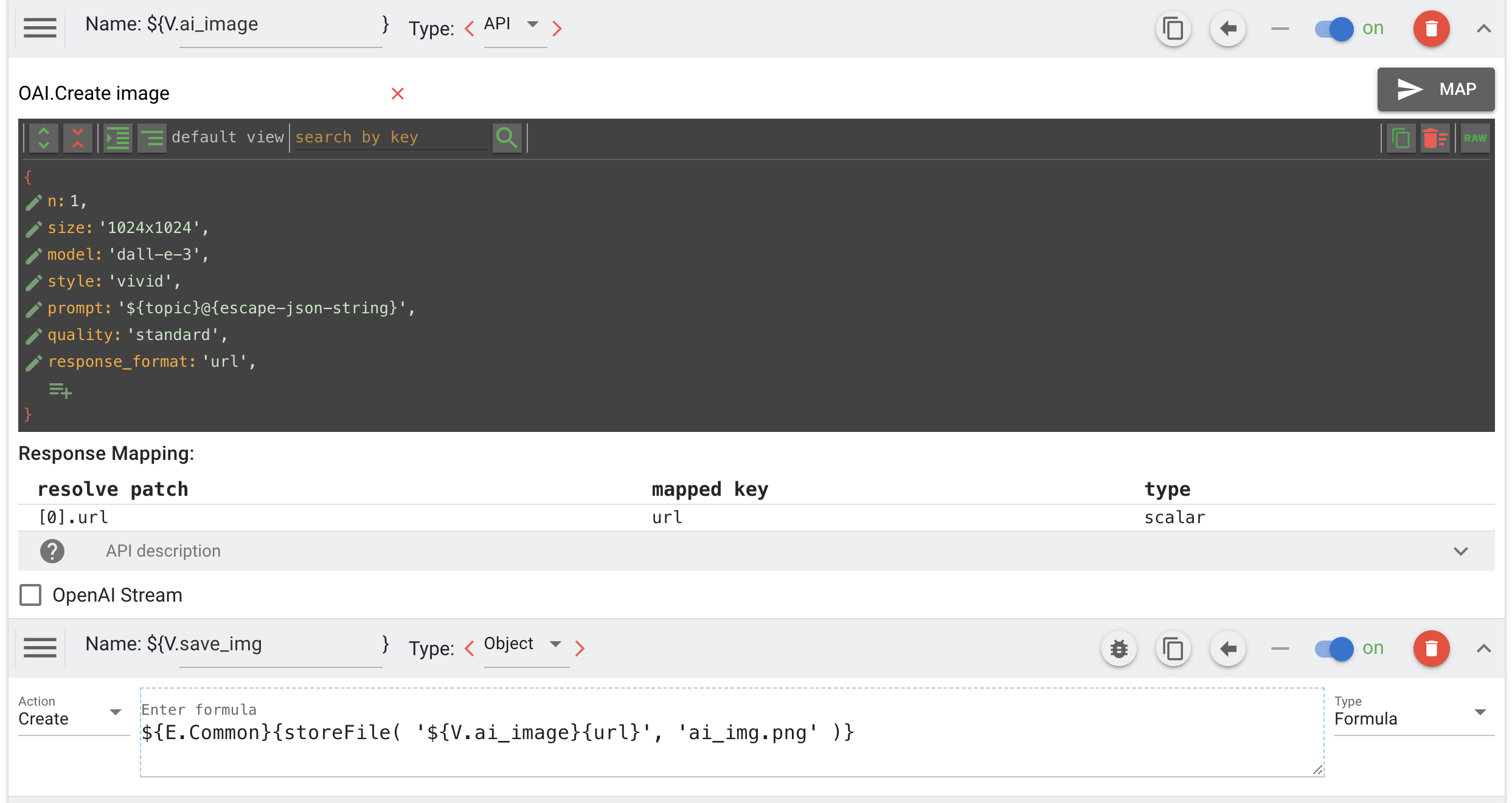Click the collapse-all red arrows icon

78,138
